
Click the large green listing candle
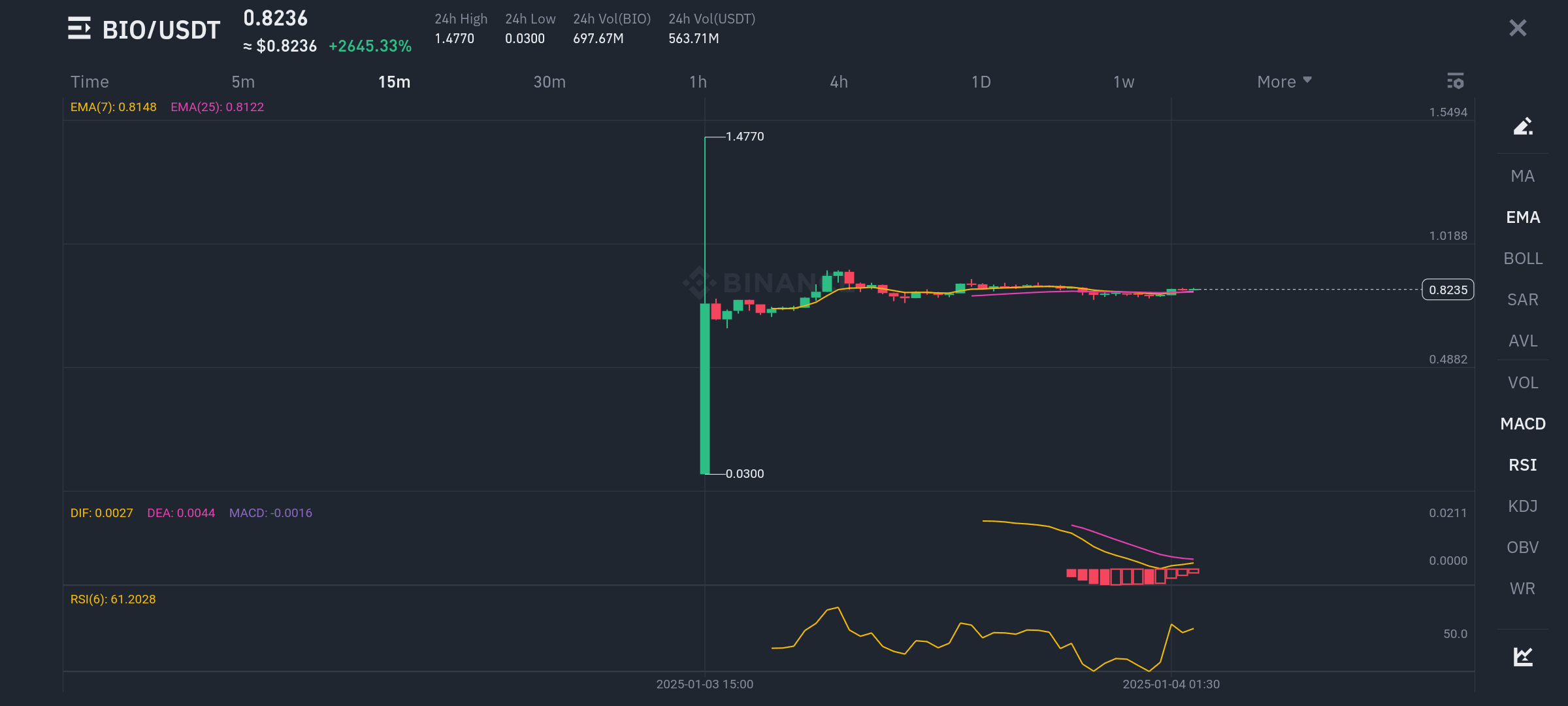(705, 388)
